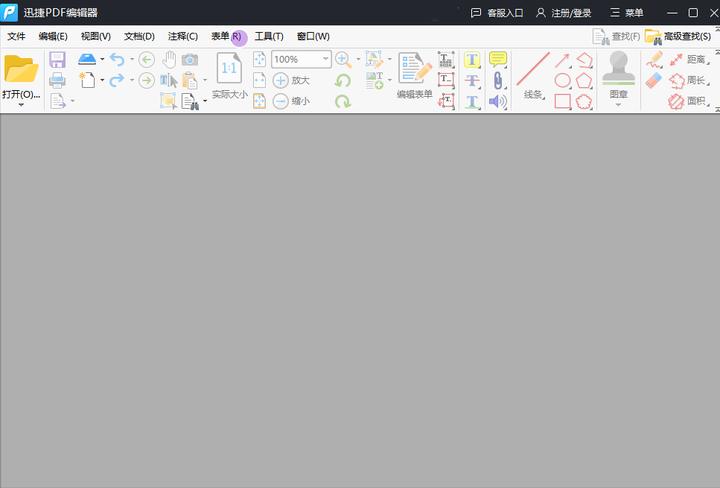Click the Print icon
This screenshot has width=720, height=488.
57,80
